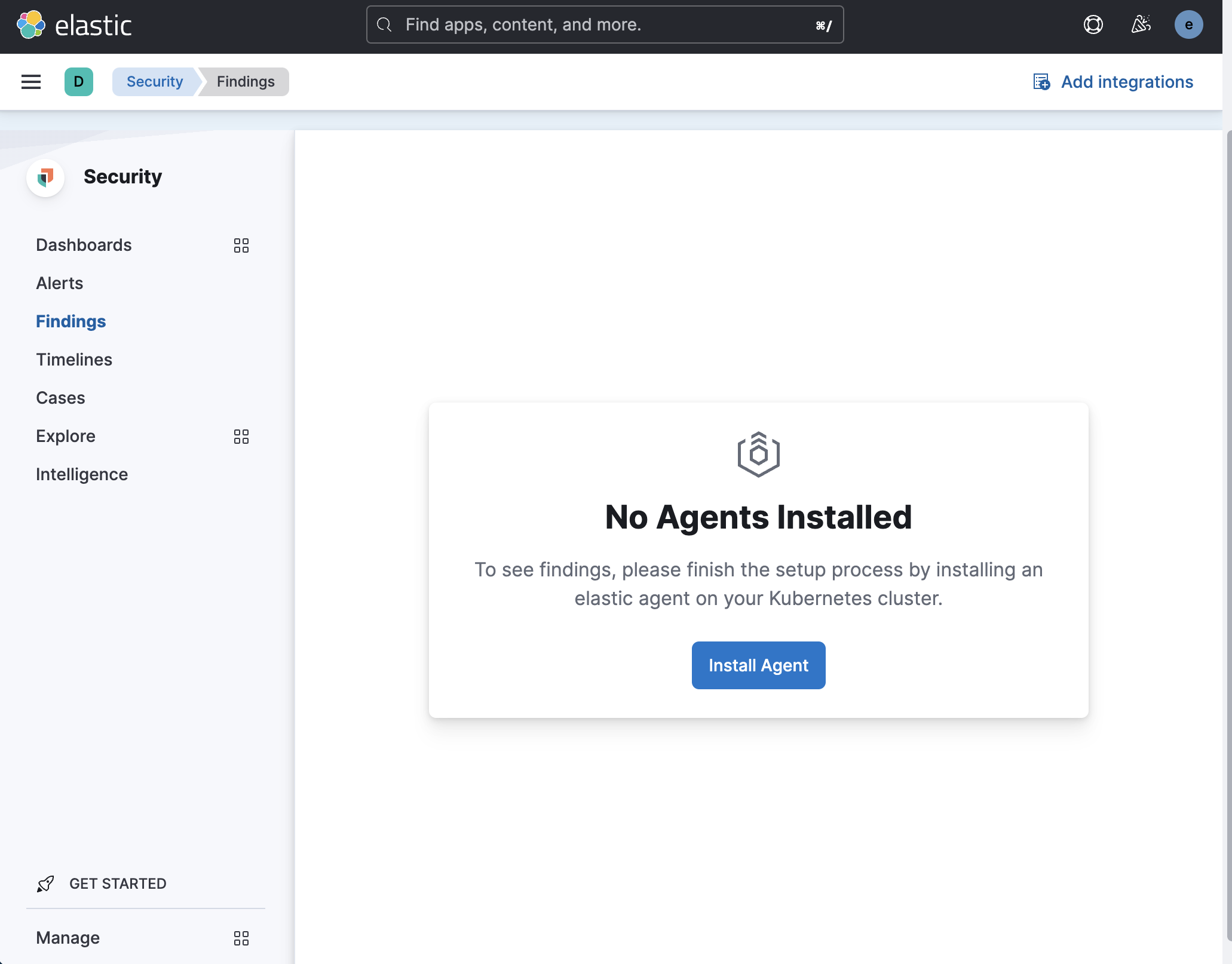The width and height of the screenshot is (1232, 964).
Task: Open the spaces selector labeled D
Action: (x=78, y=81)
